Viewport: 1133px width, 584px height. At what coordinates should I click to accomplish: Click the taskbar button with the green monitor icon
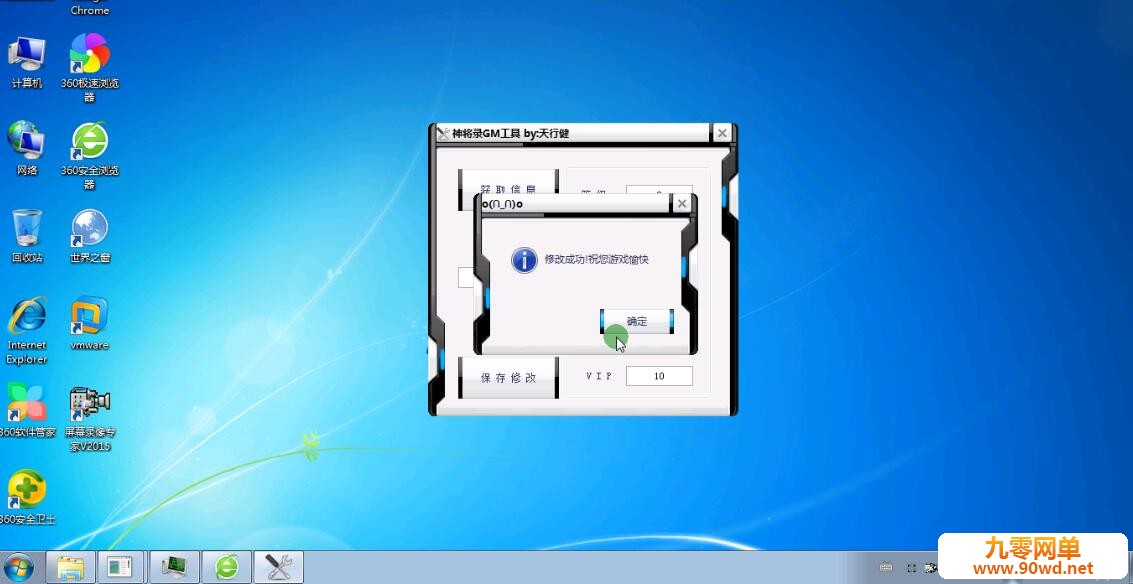coord(175,567)
